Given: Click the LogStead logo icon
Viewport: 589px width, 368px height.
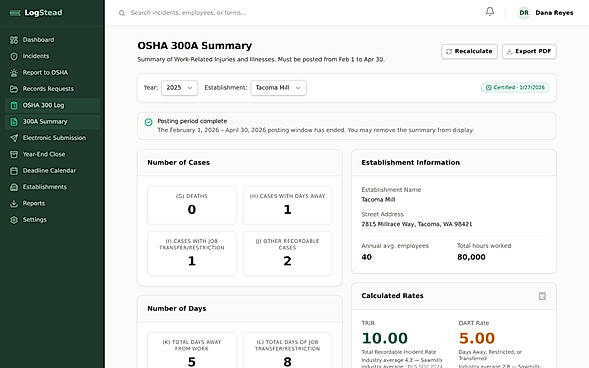Looking at the screenshot, I should (15, 13).
